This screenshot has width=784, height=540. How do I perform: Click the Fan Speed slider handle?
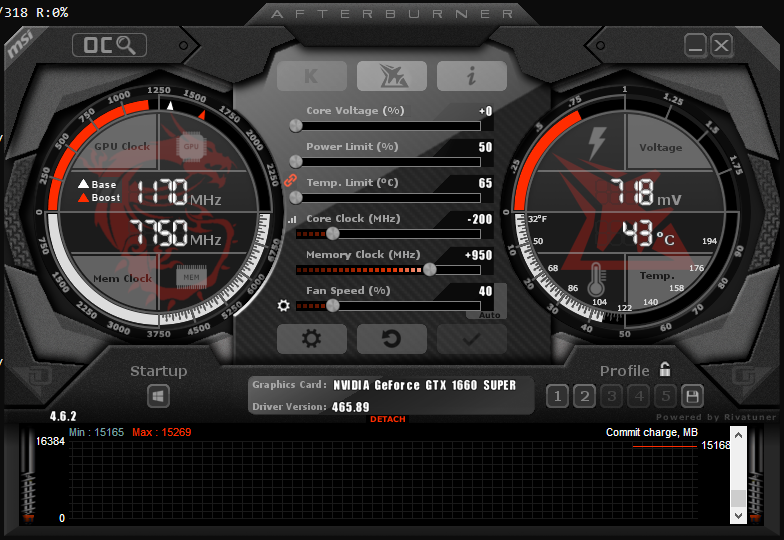[332, 306]
